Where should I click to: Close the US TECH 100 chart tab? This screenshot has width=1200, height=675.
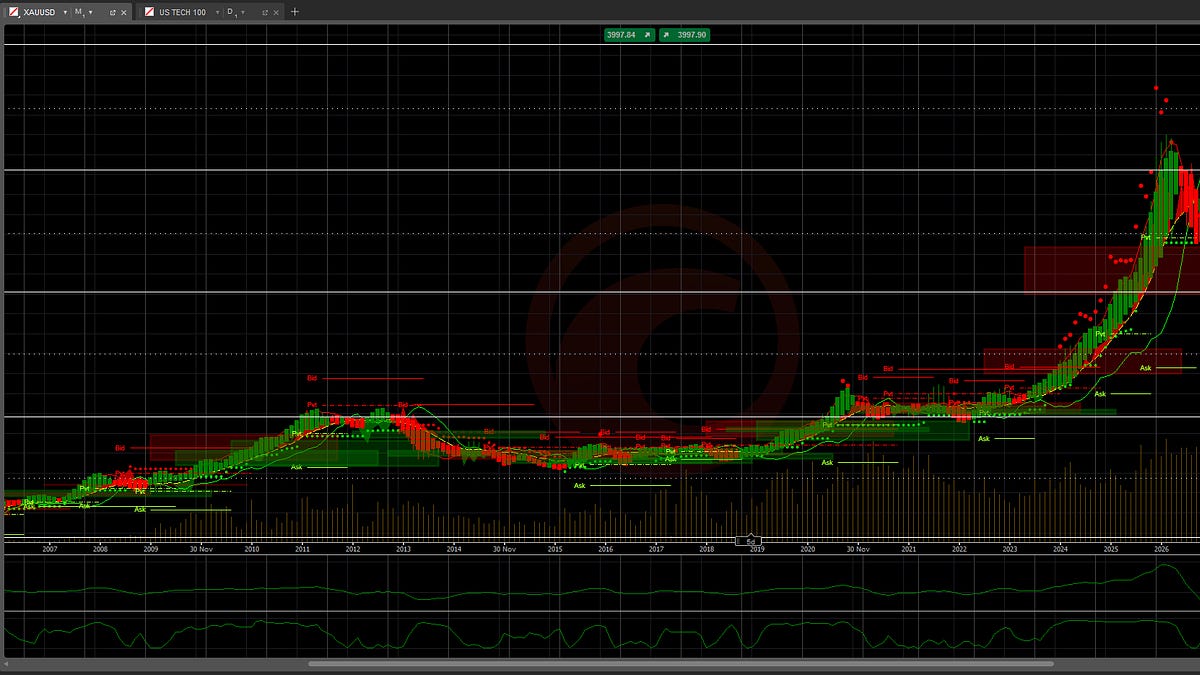click(276, 12)
